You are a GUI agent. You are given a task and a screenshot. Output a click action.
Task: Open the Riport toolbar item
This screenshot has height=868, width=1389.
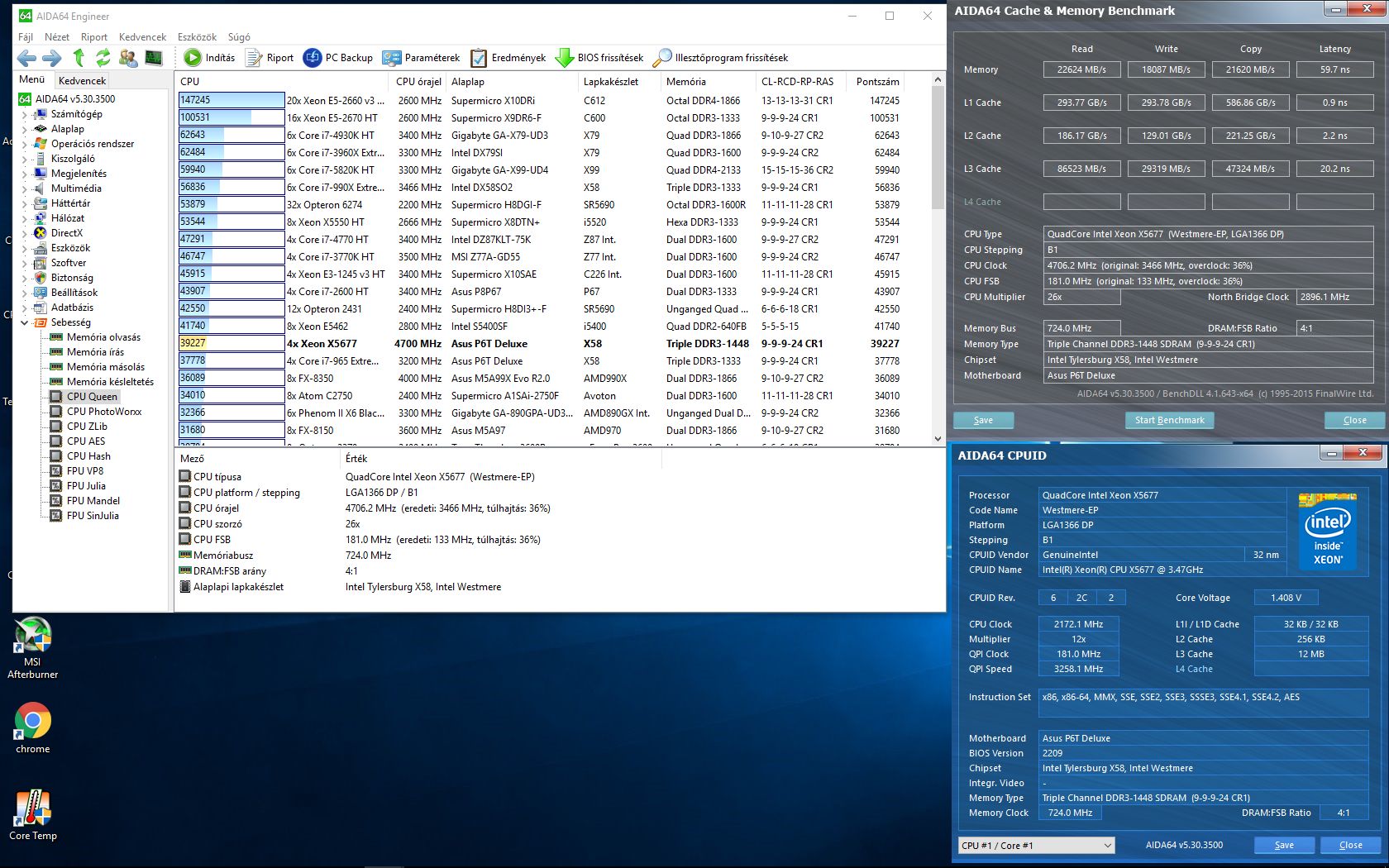(270, 58)
